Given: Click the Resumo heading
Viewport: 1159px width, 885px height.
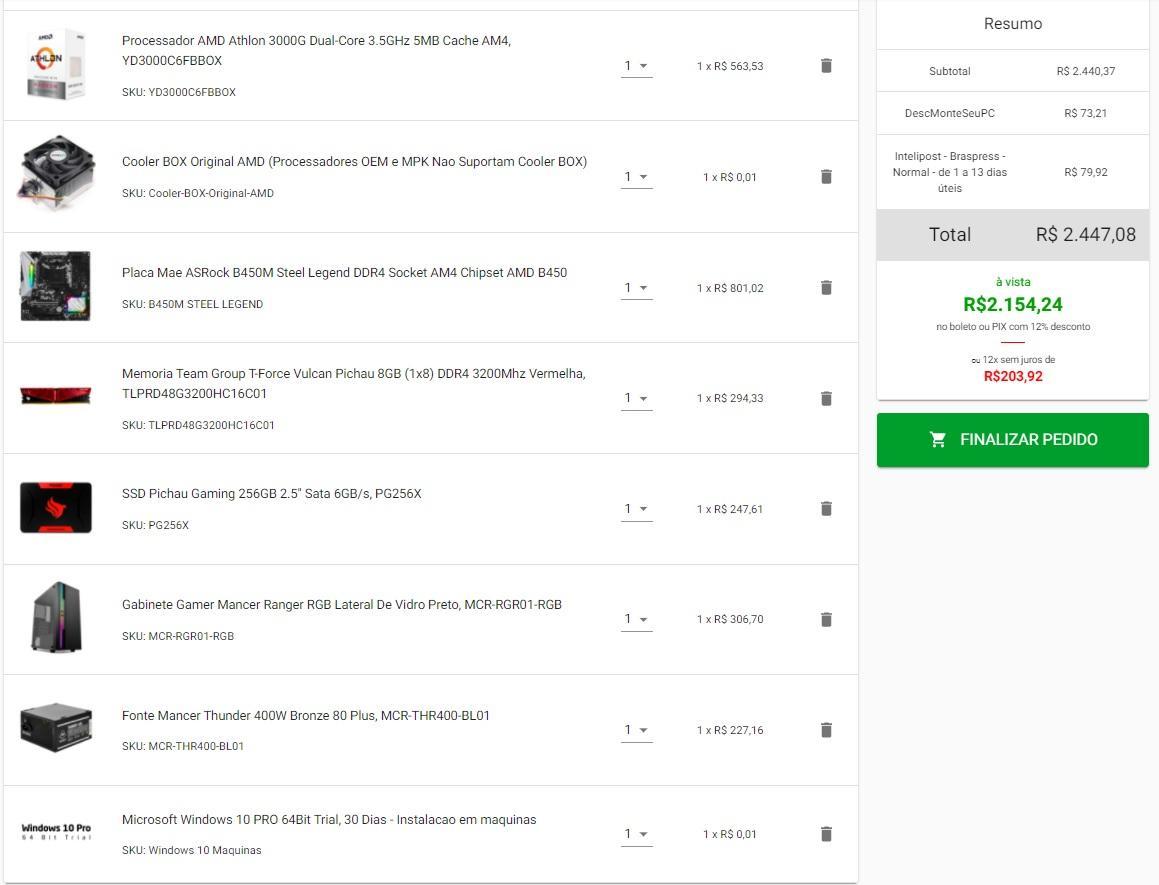Looking at the screenshot, I should pos(1013,24).
